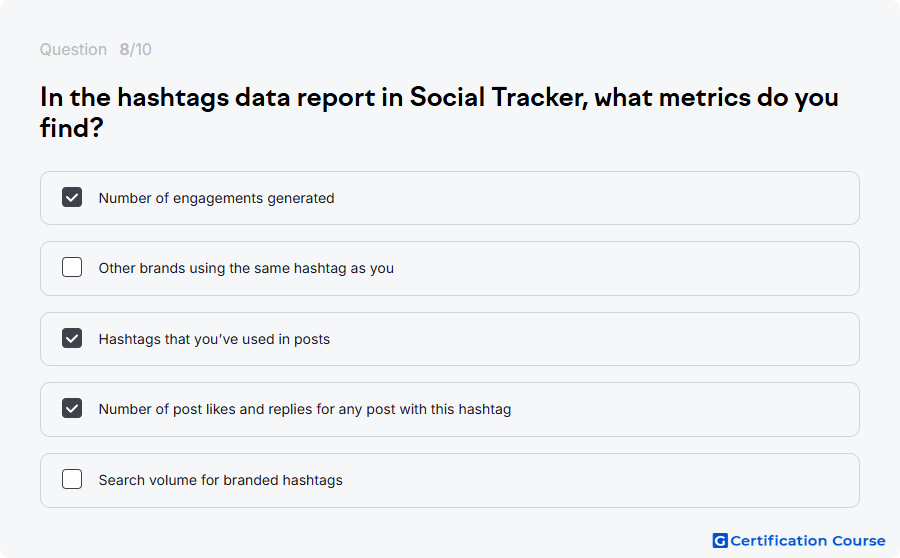Click blank space in the post likes answer card
This screenshot has height=558, width=900.
pyautogui.click(x=683, y=409)
